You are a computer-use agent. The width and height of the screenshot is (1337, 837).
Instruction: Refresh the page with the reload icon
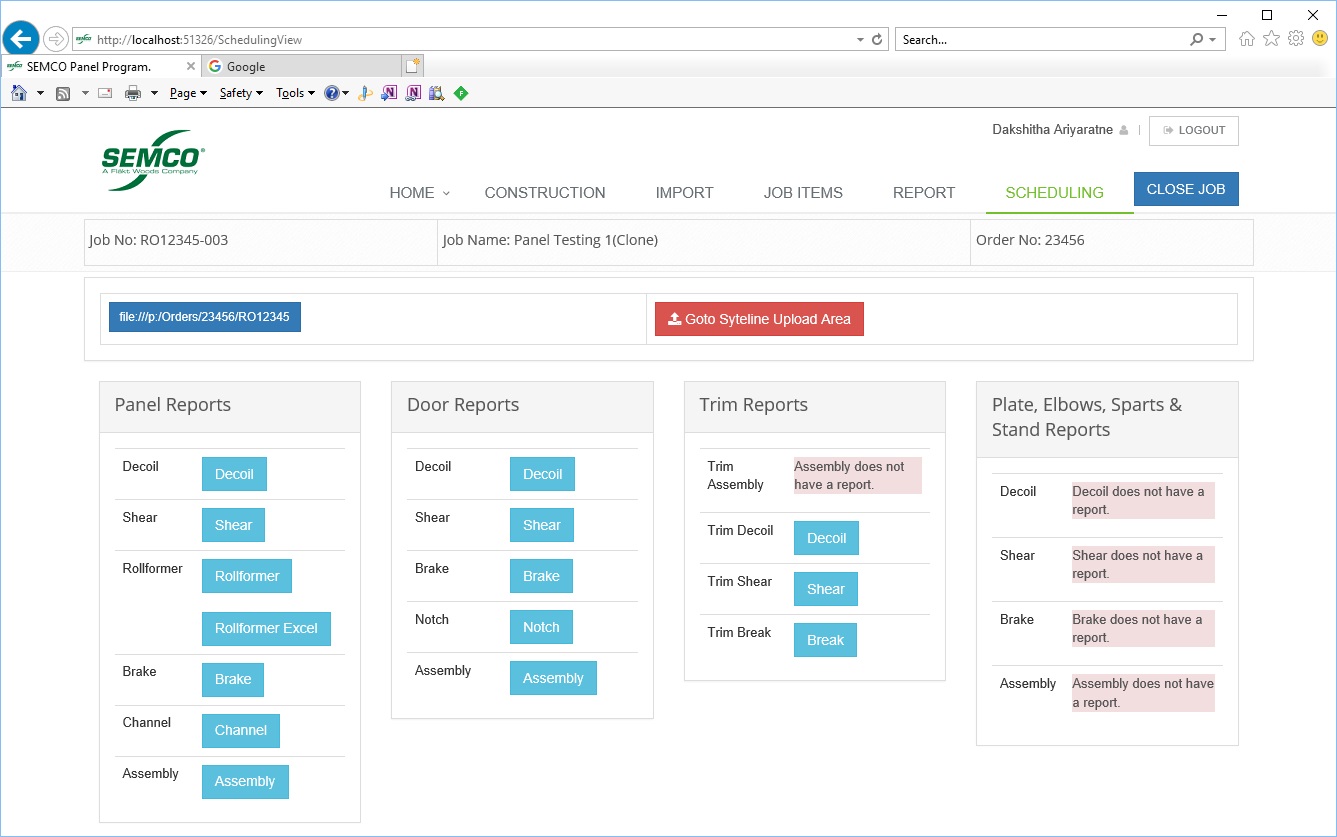coord(878,40)
